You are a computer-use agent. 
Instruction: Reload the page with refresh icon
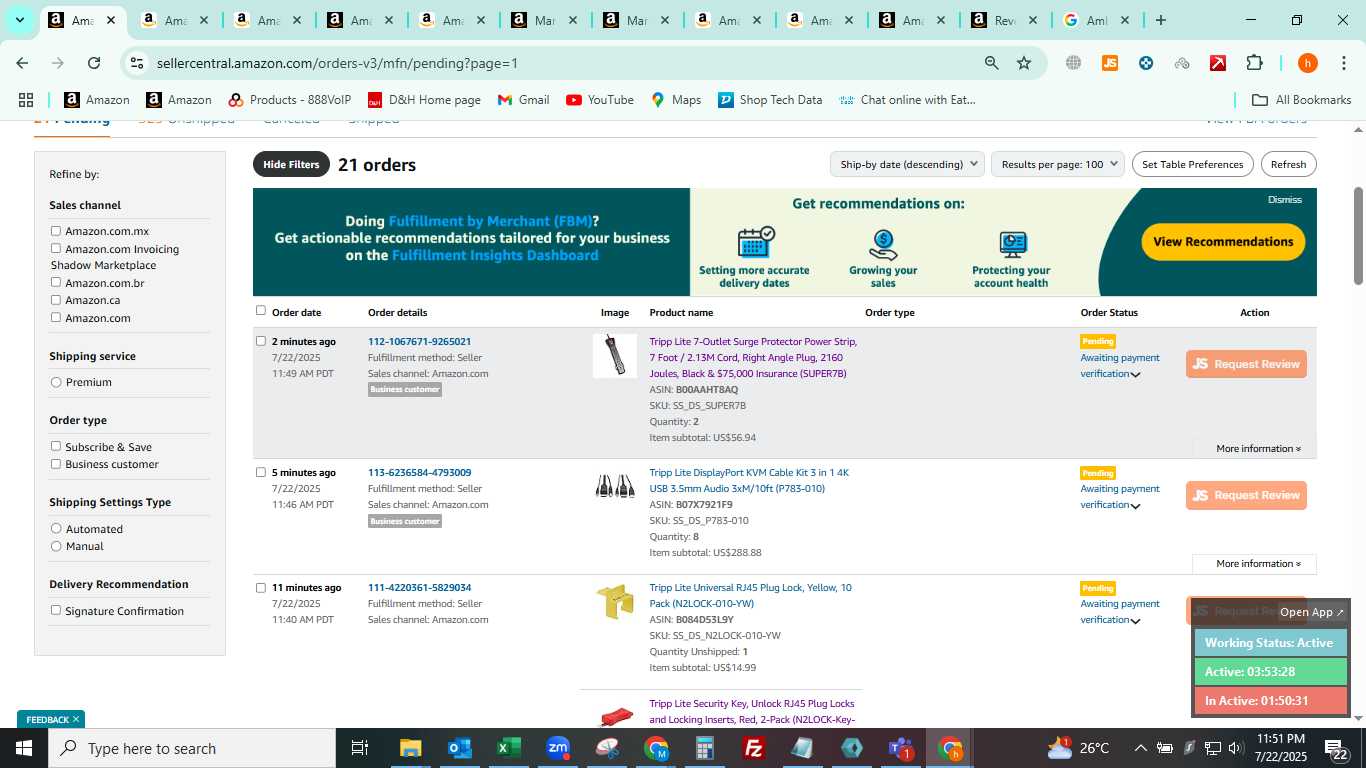(x=94, y=63)
